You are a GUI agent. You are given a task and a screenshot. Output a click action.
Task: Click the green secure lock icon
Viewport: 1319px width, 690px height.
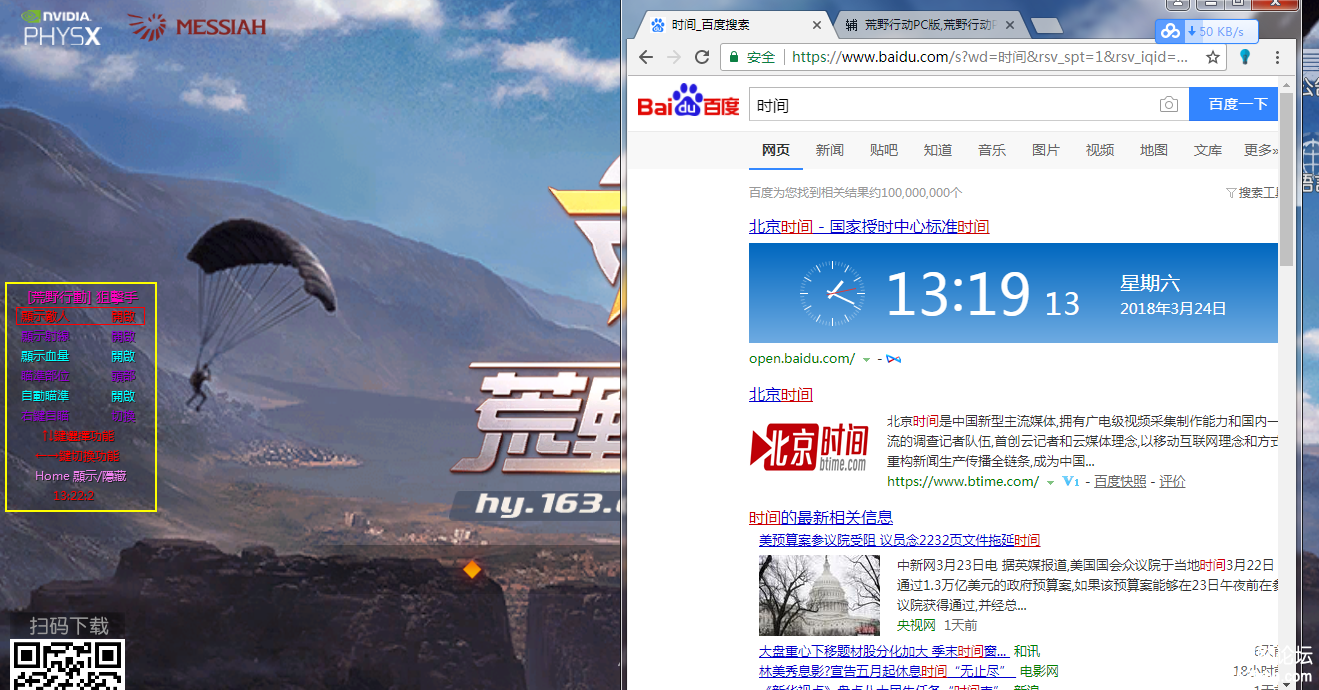click(x=734, y=57)
